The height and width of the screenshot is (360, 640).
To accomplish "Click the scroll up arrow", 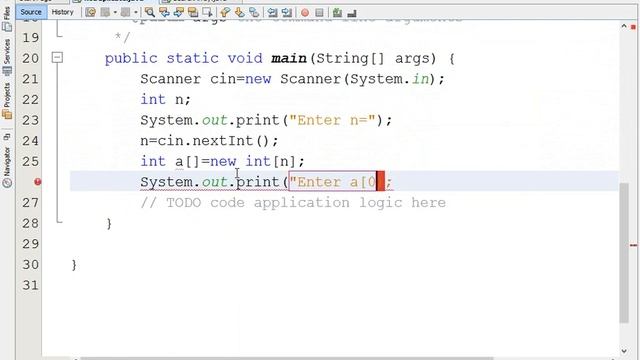I will click(624, 27).
